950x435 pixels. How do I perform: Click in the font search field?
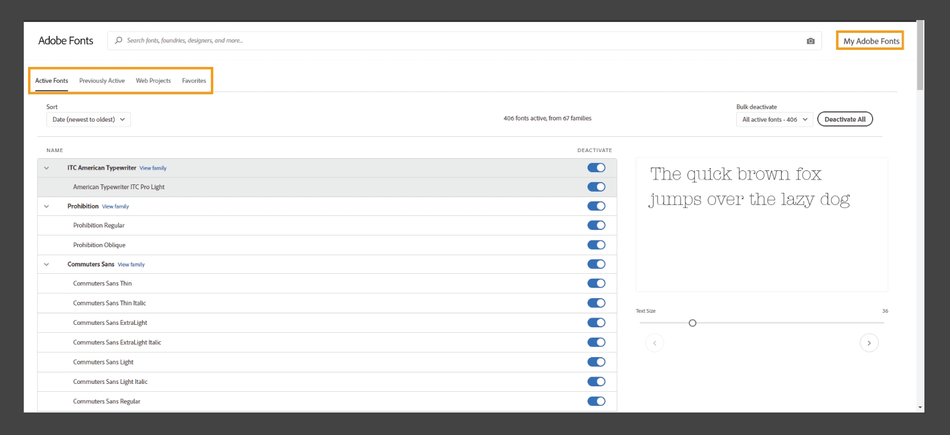tap(465, 41)
